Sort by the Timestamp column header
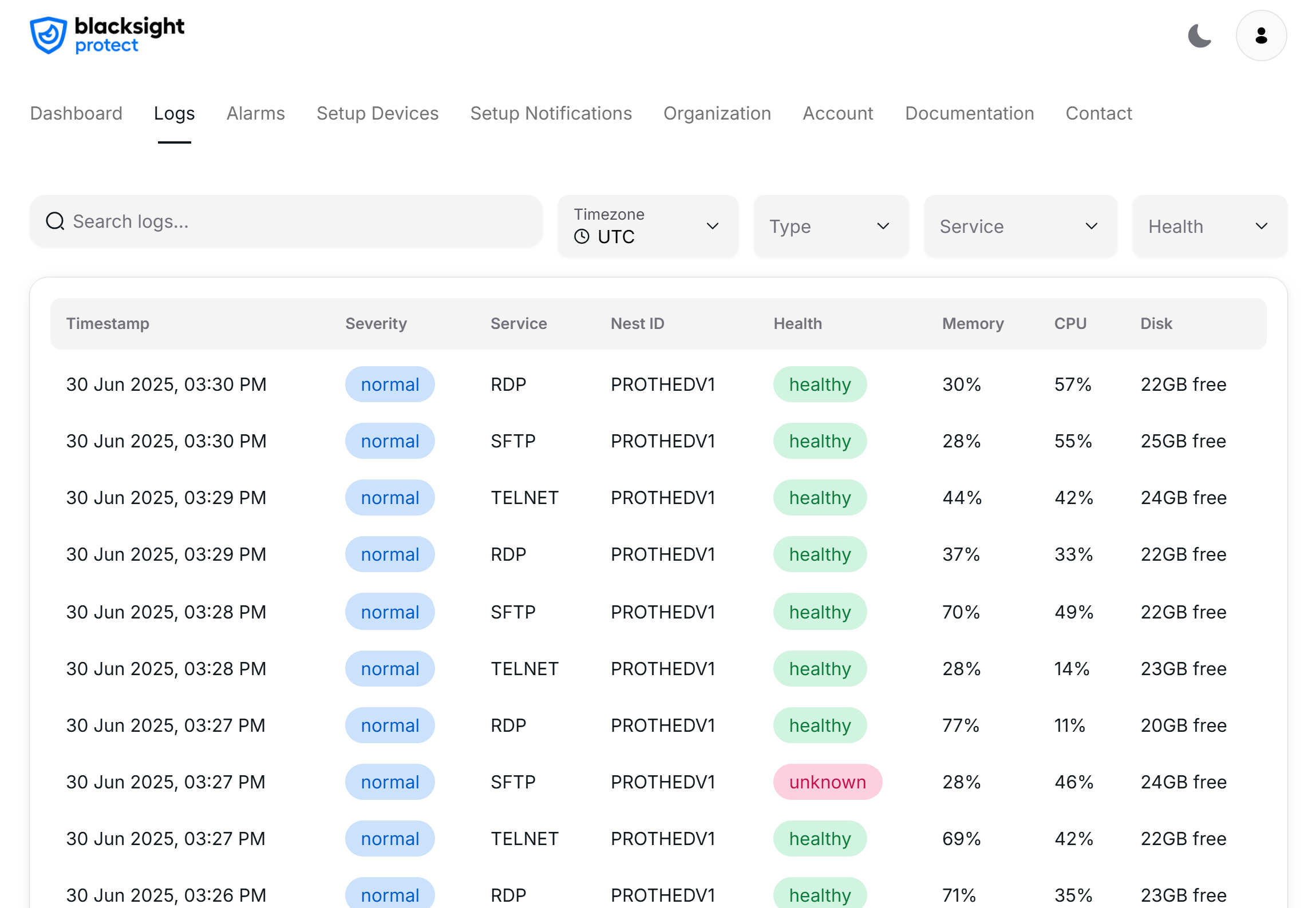Viewport: 1316px width, 908px height. 108,323
